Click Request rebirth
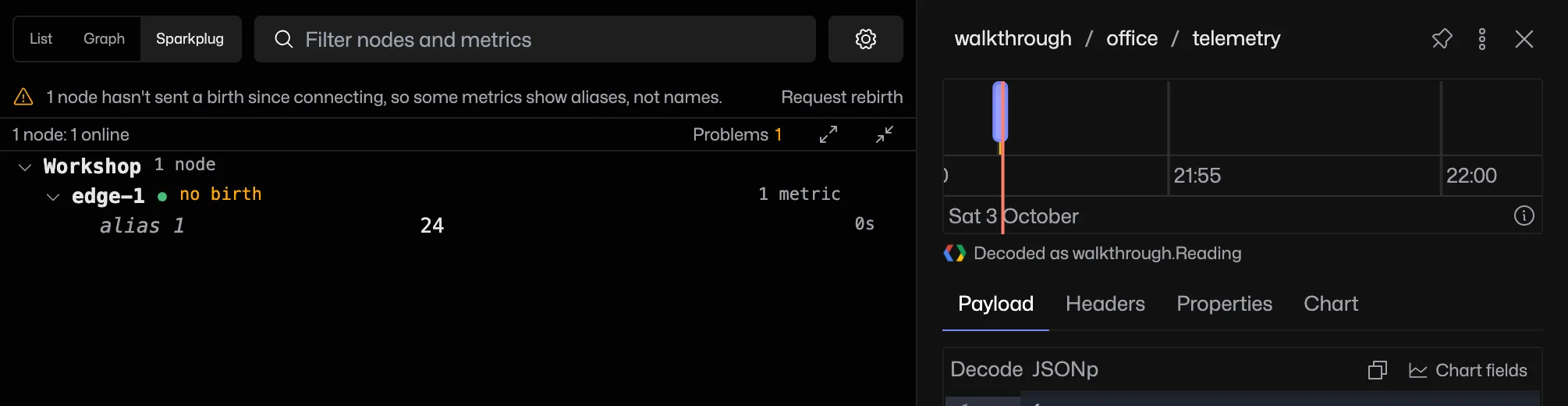Viewport: 1568px width, 406px height. [x=842, y=97]
